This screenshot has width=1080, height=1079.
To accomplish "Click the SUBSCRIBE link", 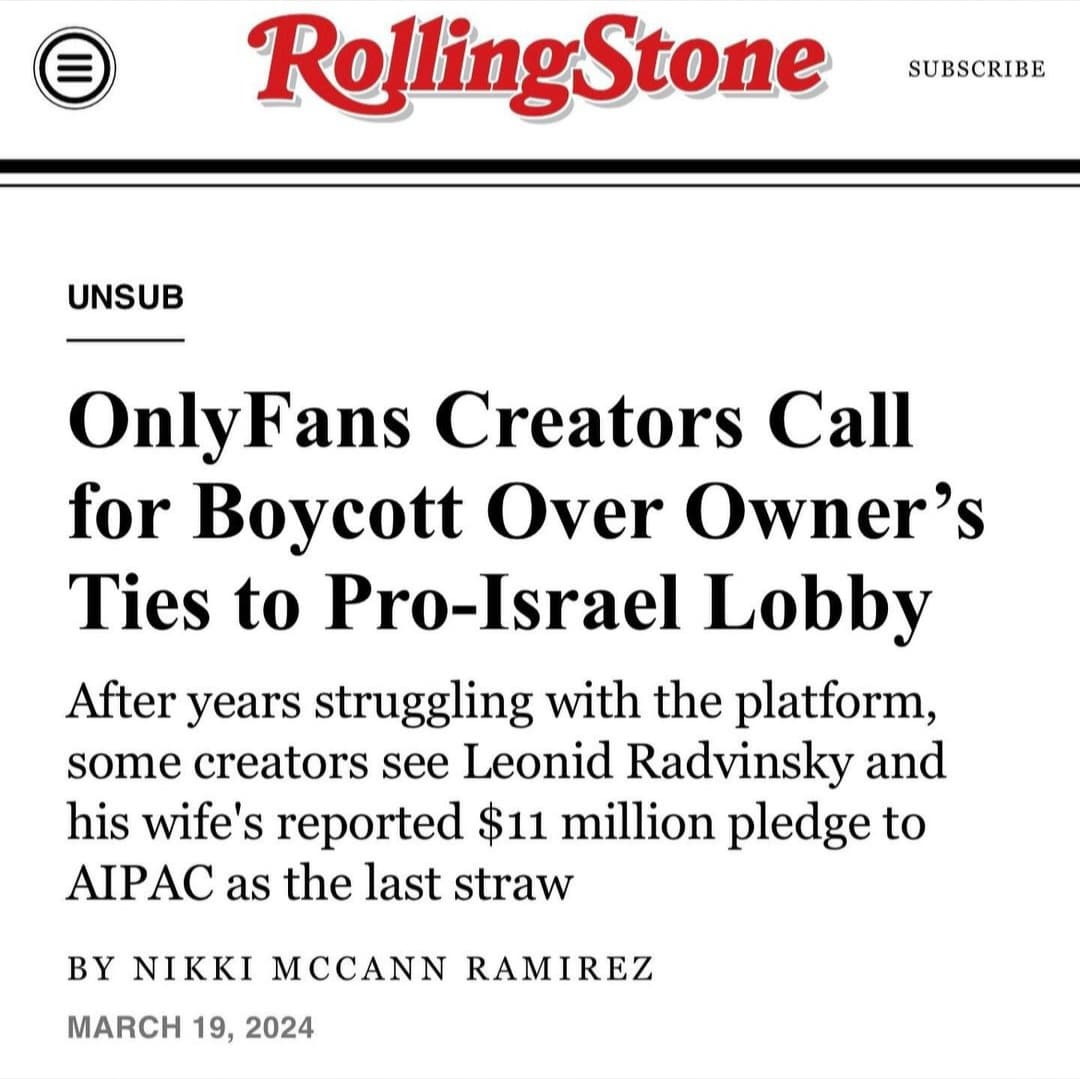I will pyautogui.click(x=977, y=69).
